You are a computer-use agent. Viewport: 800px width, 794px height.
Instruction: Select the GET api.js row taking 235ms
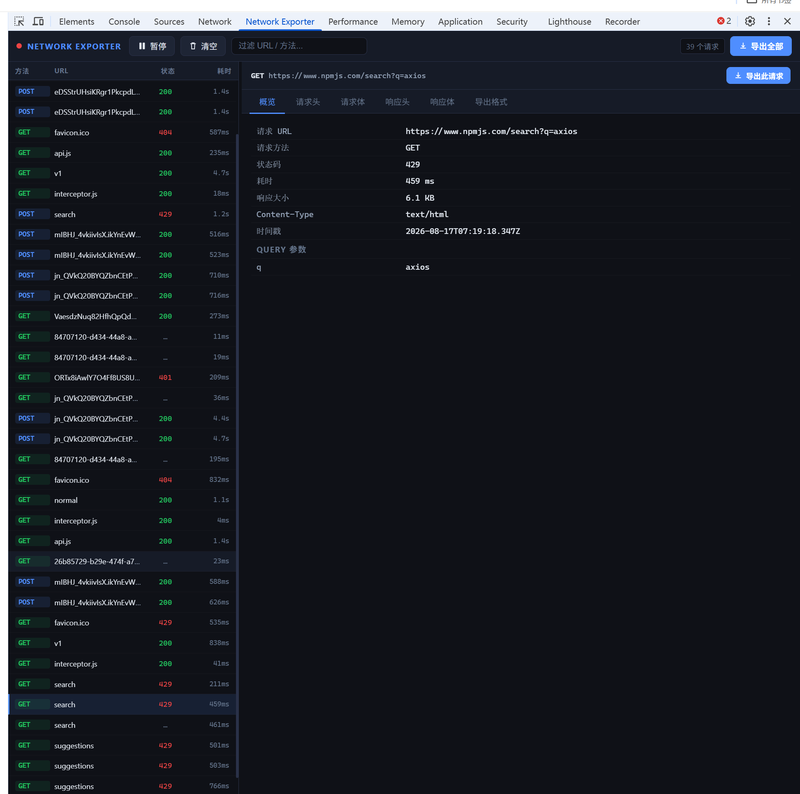click(x=122, y=153)
